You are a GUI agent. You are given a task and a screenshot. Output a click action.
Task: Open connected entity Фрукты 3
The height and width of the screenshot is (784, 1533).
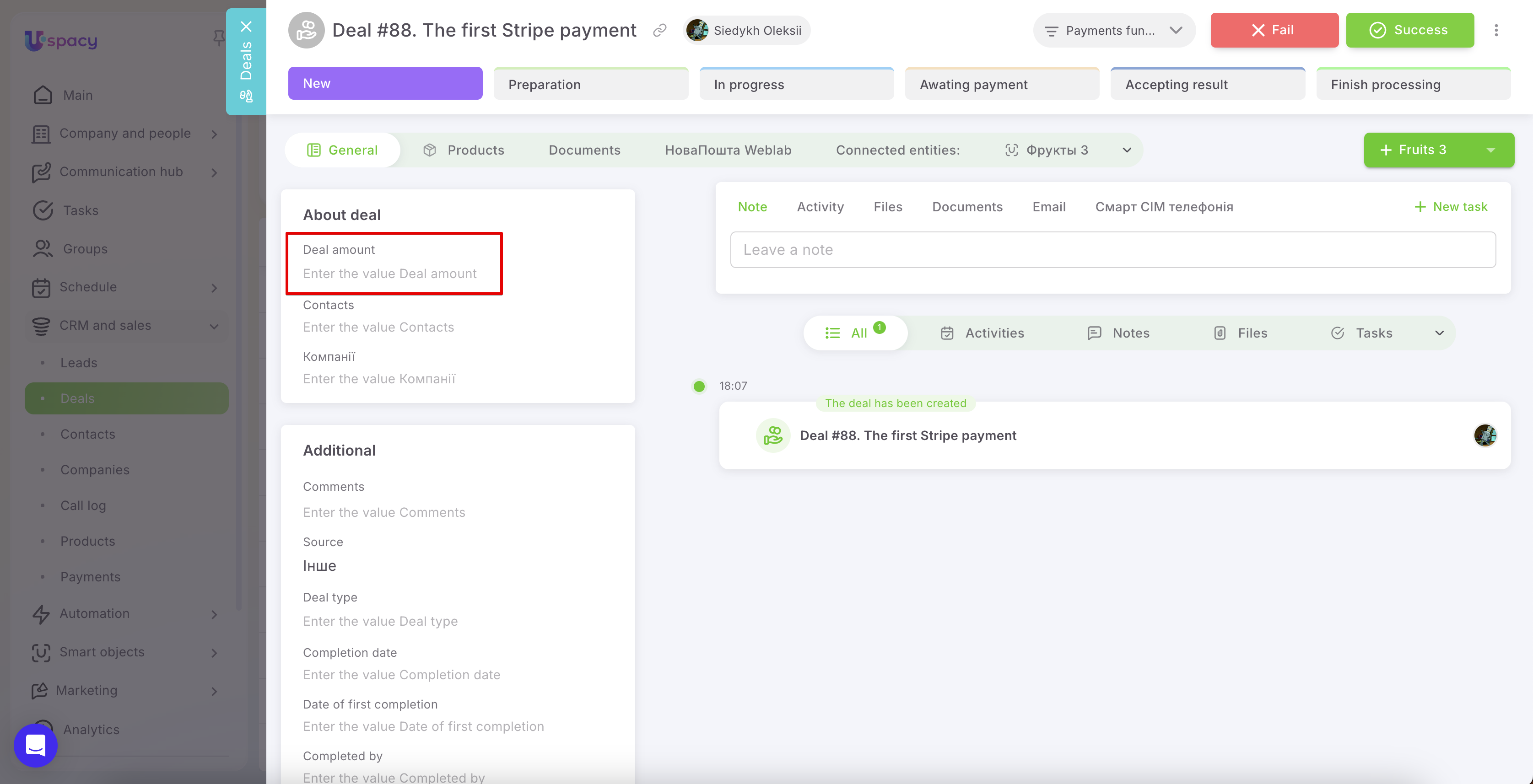coord(1046,150)
